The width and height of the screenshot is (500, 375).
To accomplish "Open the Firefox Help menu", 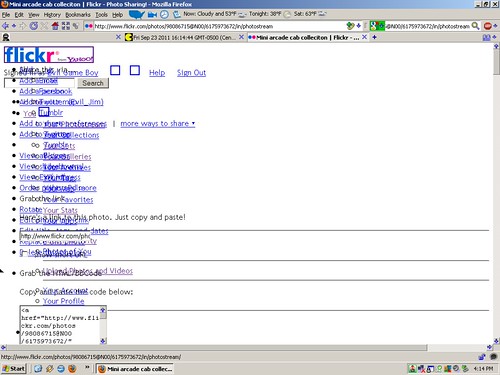I will click(x=117, y=15).
